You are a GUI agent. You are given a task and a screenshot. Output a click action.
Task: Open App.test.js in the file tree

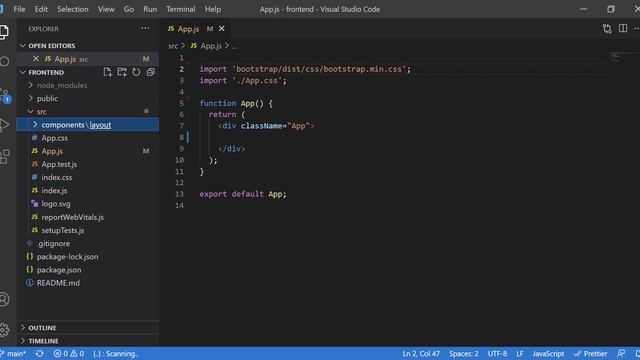[x=87, y=164]
